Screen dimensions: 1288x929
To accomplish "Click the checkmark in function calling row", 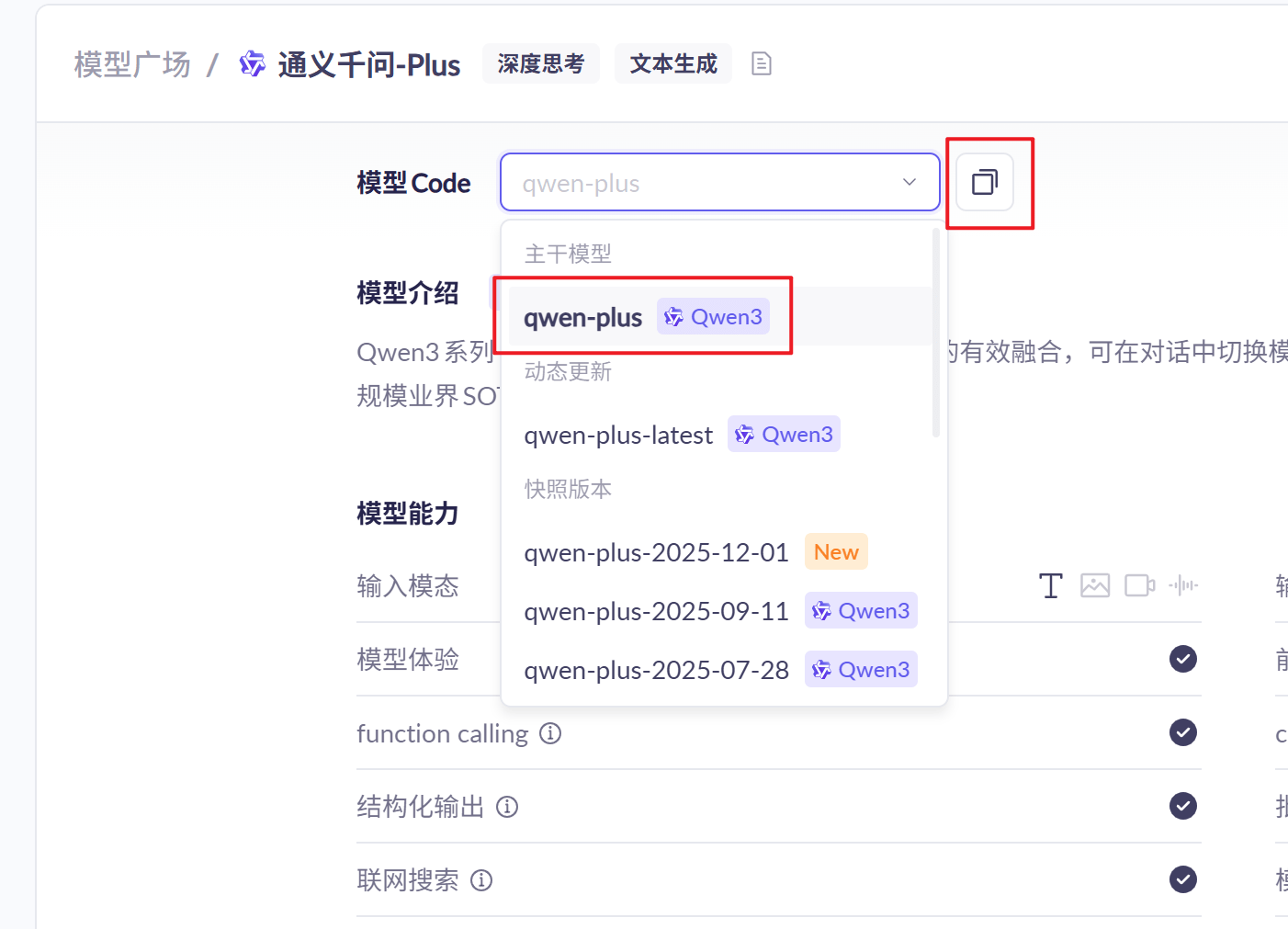I will (x=1182, y=732).
